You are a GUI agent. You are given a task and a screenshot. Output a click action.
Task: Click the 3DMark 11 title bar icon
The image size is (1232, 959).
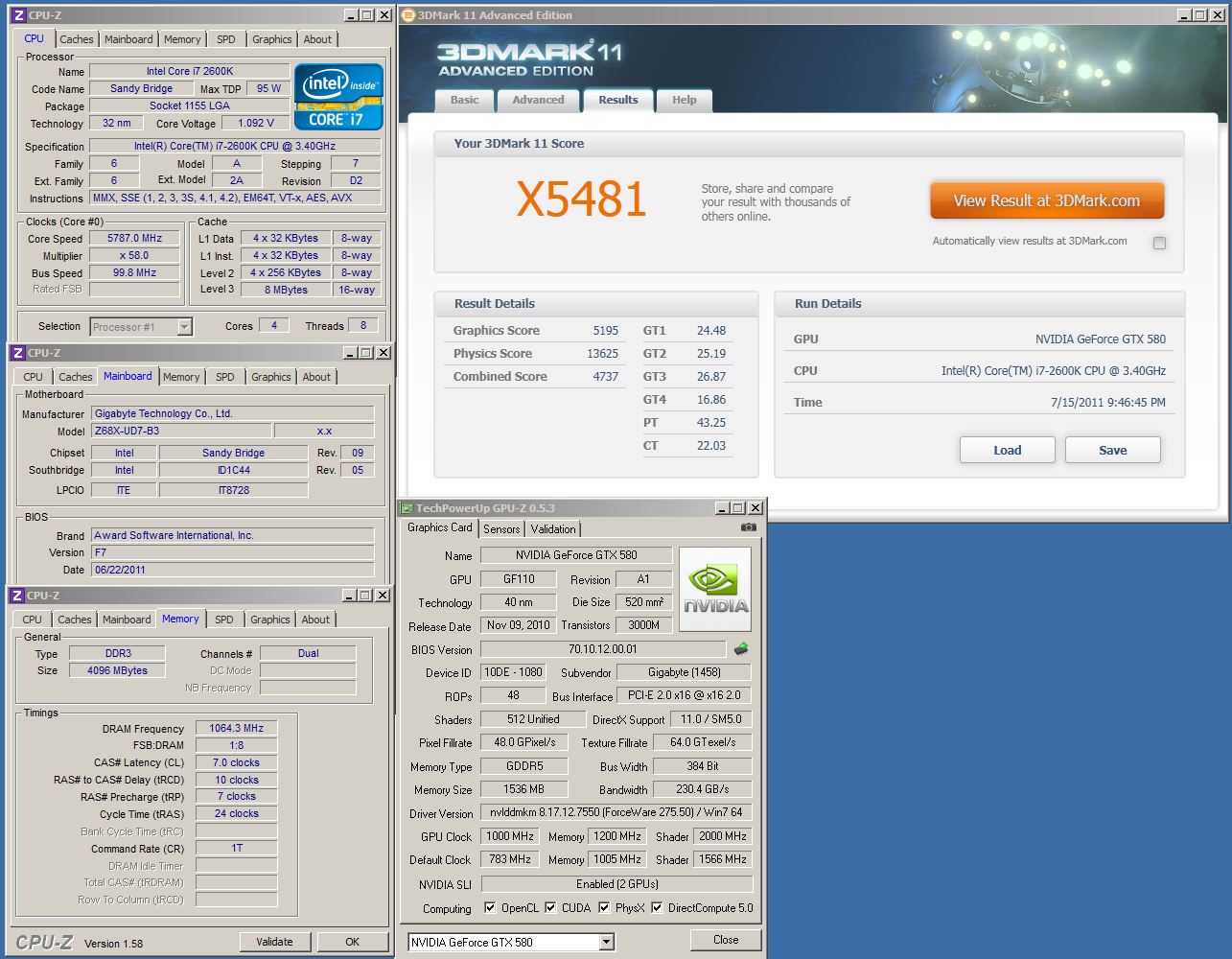pyautogui.click(x=408, y=15)
